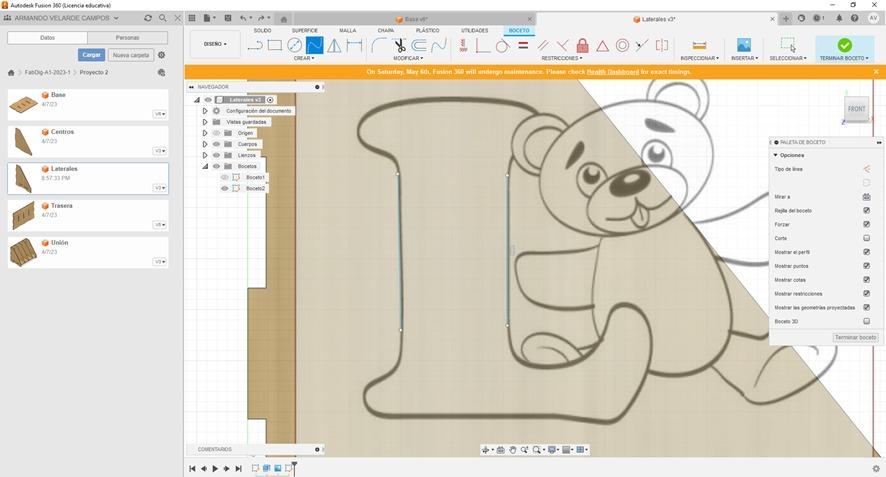Expand the Origen folder
Screen dimensions: 886x477
pyautogui.click(x=205, y=133)
